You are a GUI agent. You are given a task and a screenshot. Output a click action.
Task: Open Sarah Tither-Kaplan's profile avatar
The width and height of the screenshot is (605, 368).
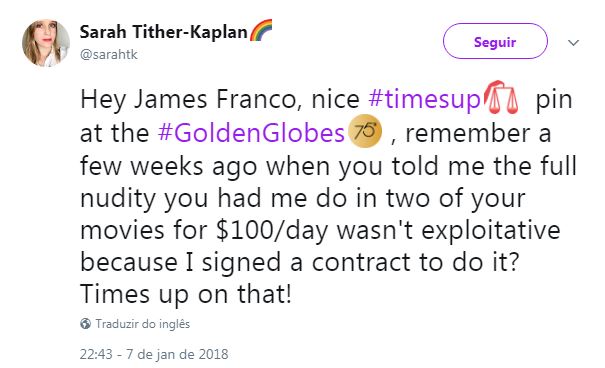[x=46, y=43]
